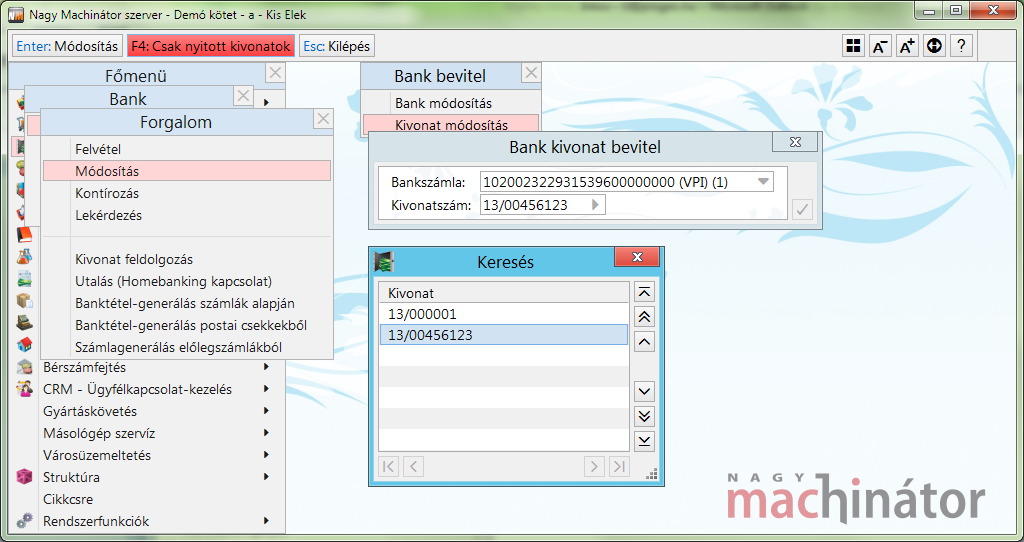The height and width of the screenshot is (542, 1024).
Task: Close the Bank kivonat bevitel dialog
Action: [795, 142]
